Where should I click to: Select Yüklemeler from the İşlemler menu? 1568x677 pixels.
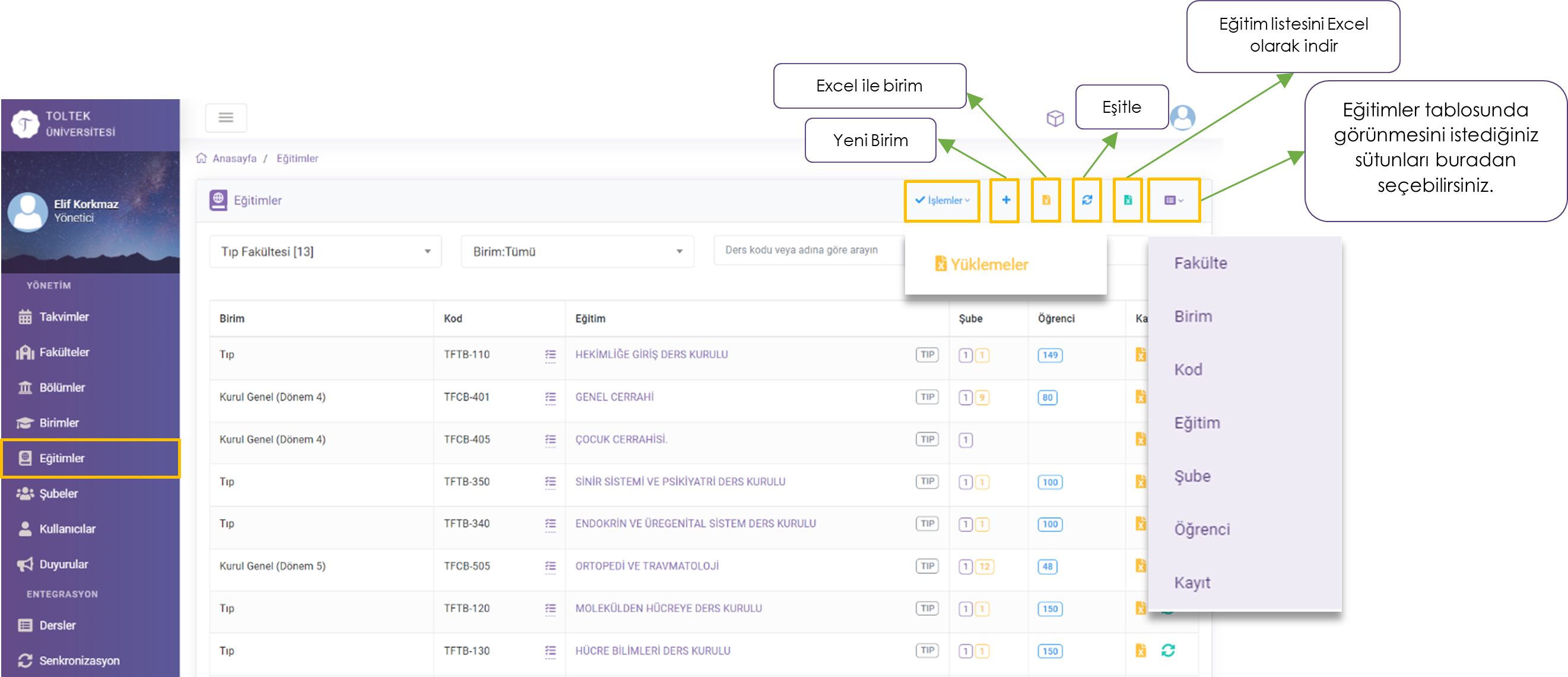982,264
